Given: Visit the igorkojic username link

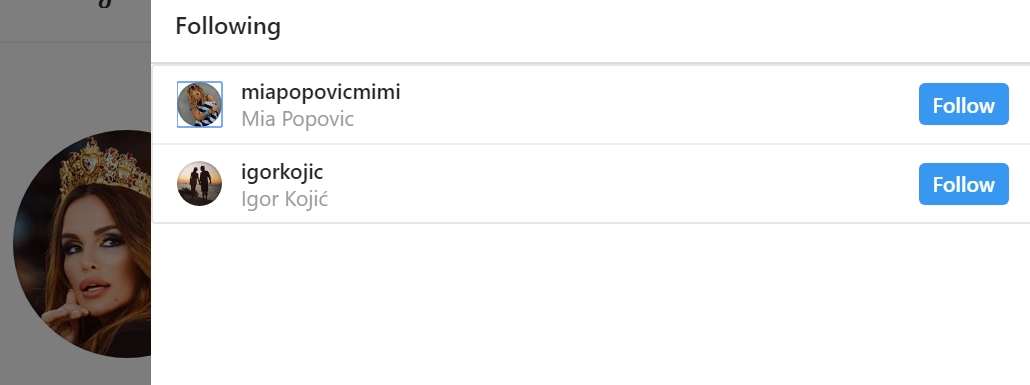Looking at the screenshot, I should pyautogui.click(x=282, y=171).
